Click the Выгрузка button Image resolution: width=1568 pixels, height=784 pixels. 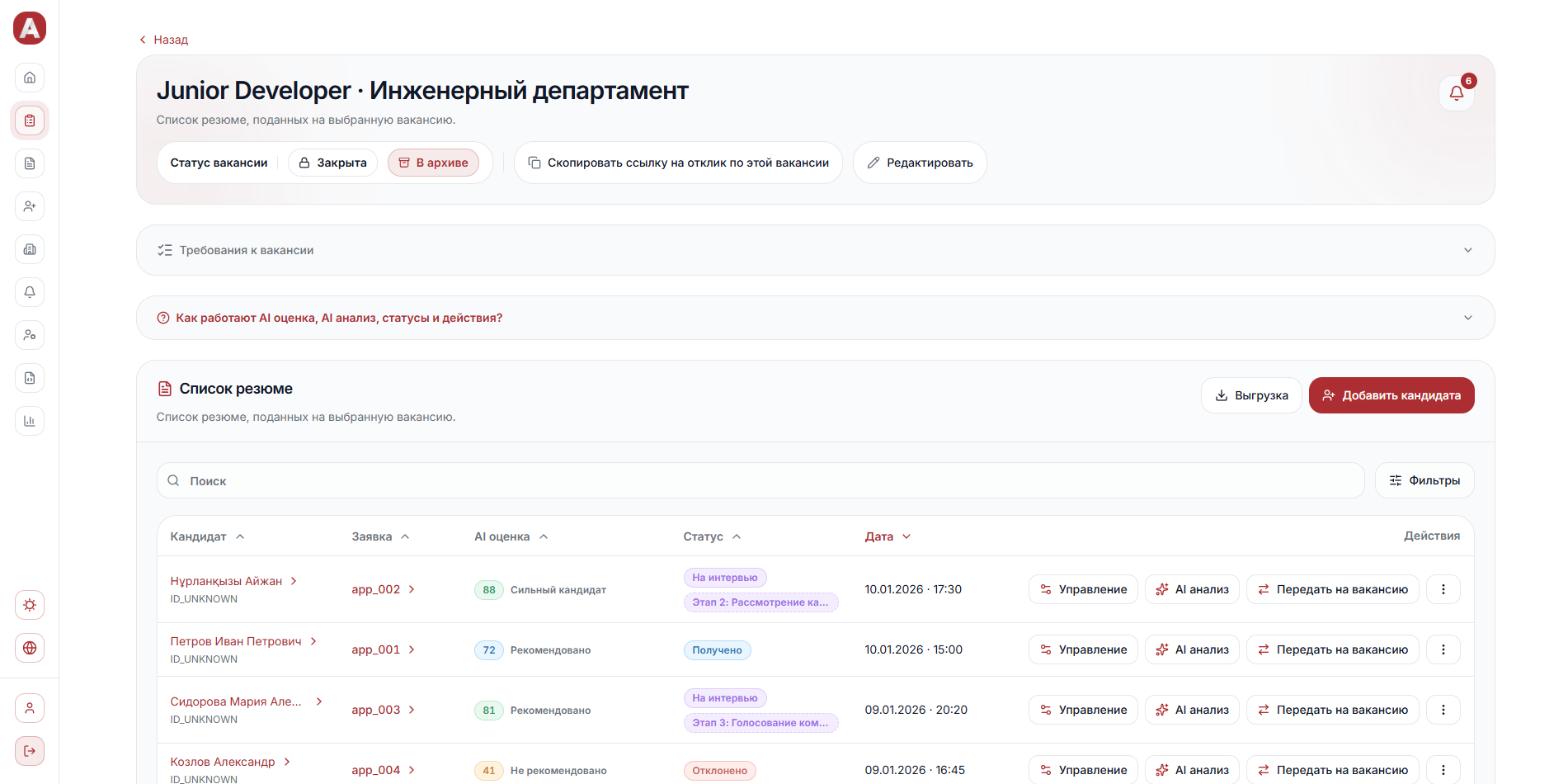click(x=1251, y=395)
